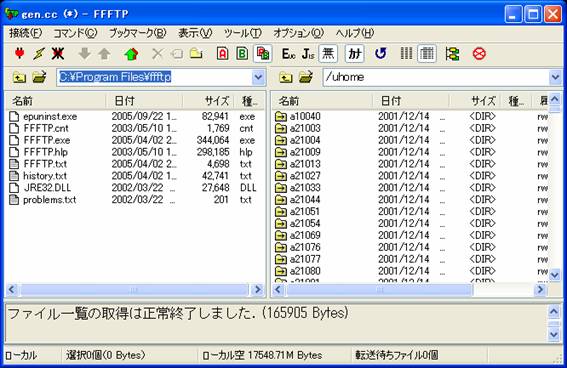Viewport: 567px width, 368px height.
Task: Open the 接続(F) menu
Action: [x=26, y=33]
